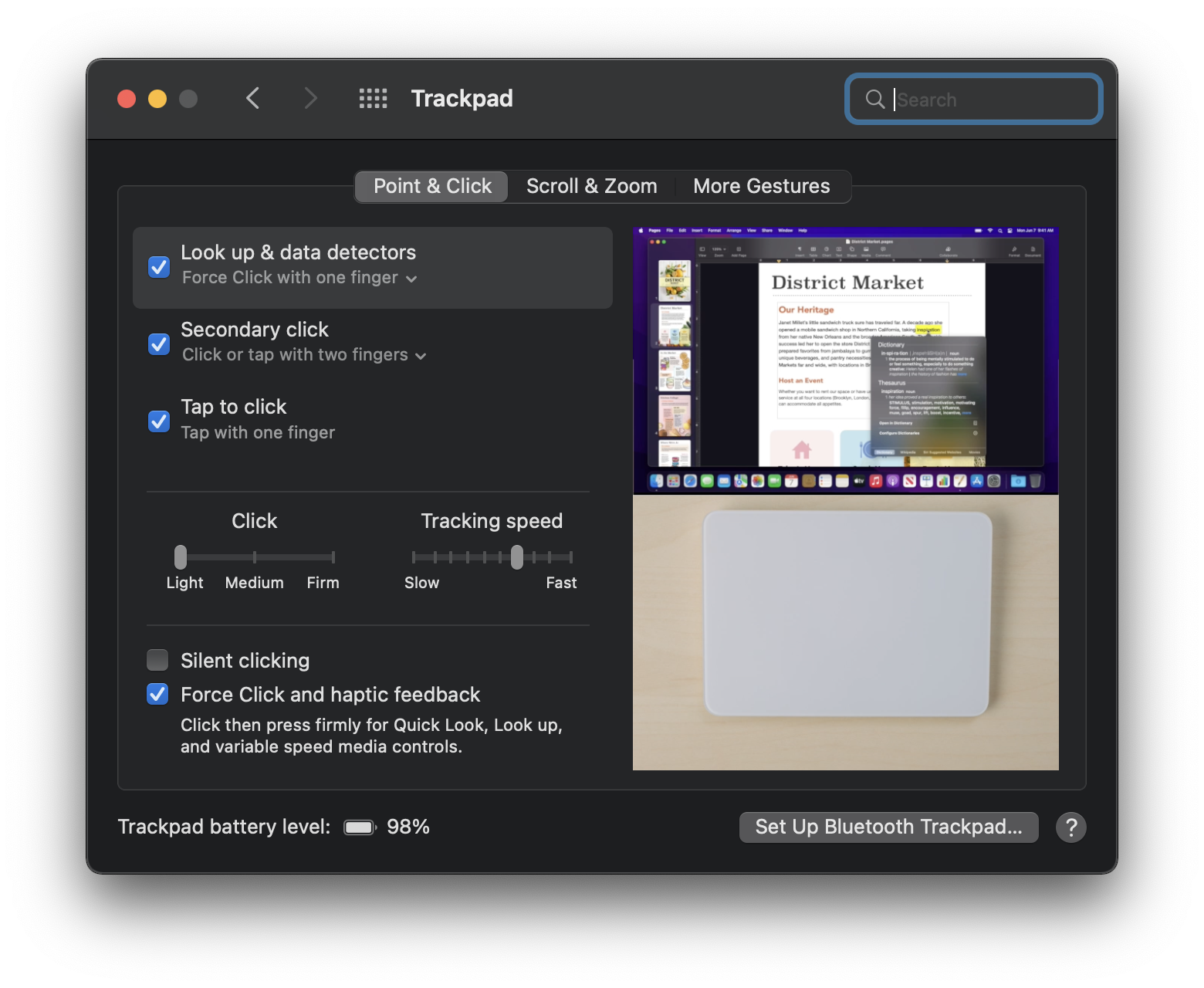Open Click or tap with two fingers dropdown
The width and height of the screenshot is (1204, 988).
tap(304, 355)
